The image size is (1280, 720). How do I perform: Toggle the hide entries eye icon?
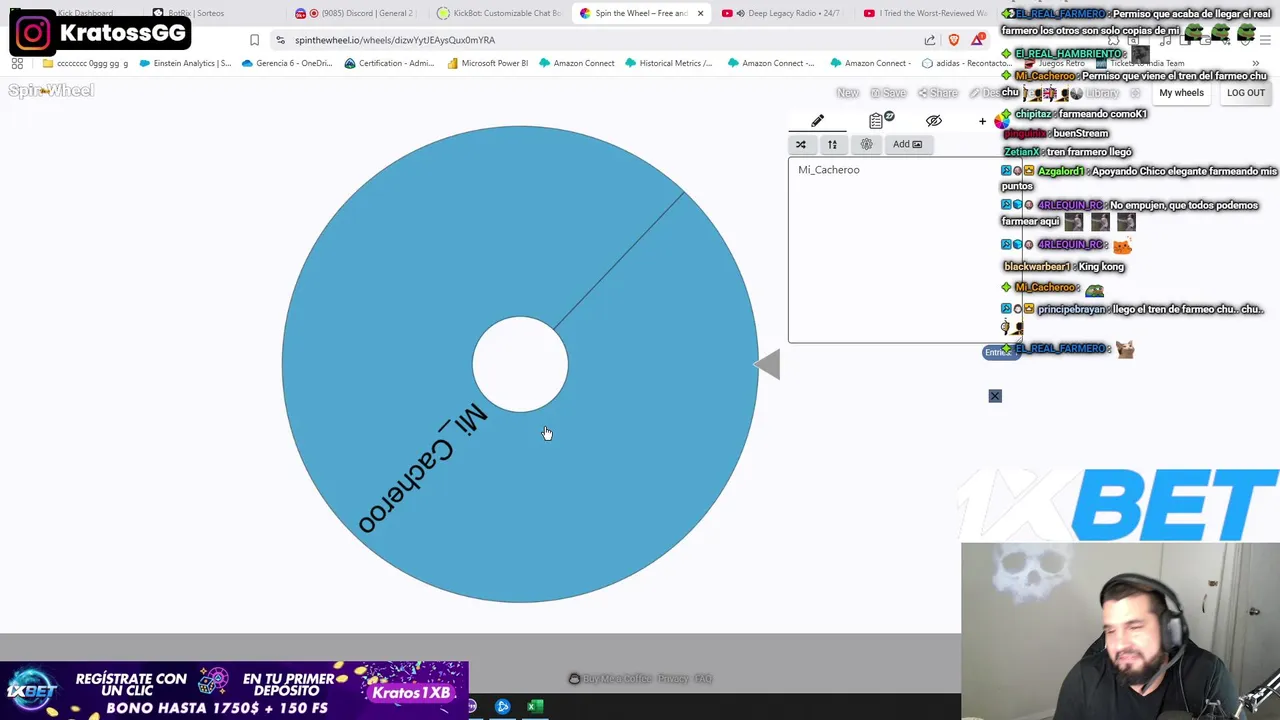(934, 121)
